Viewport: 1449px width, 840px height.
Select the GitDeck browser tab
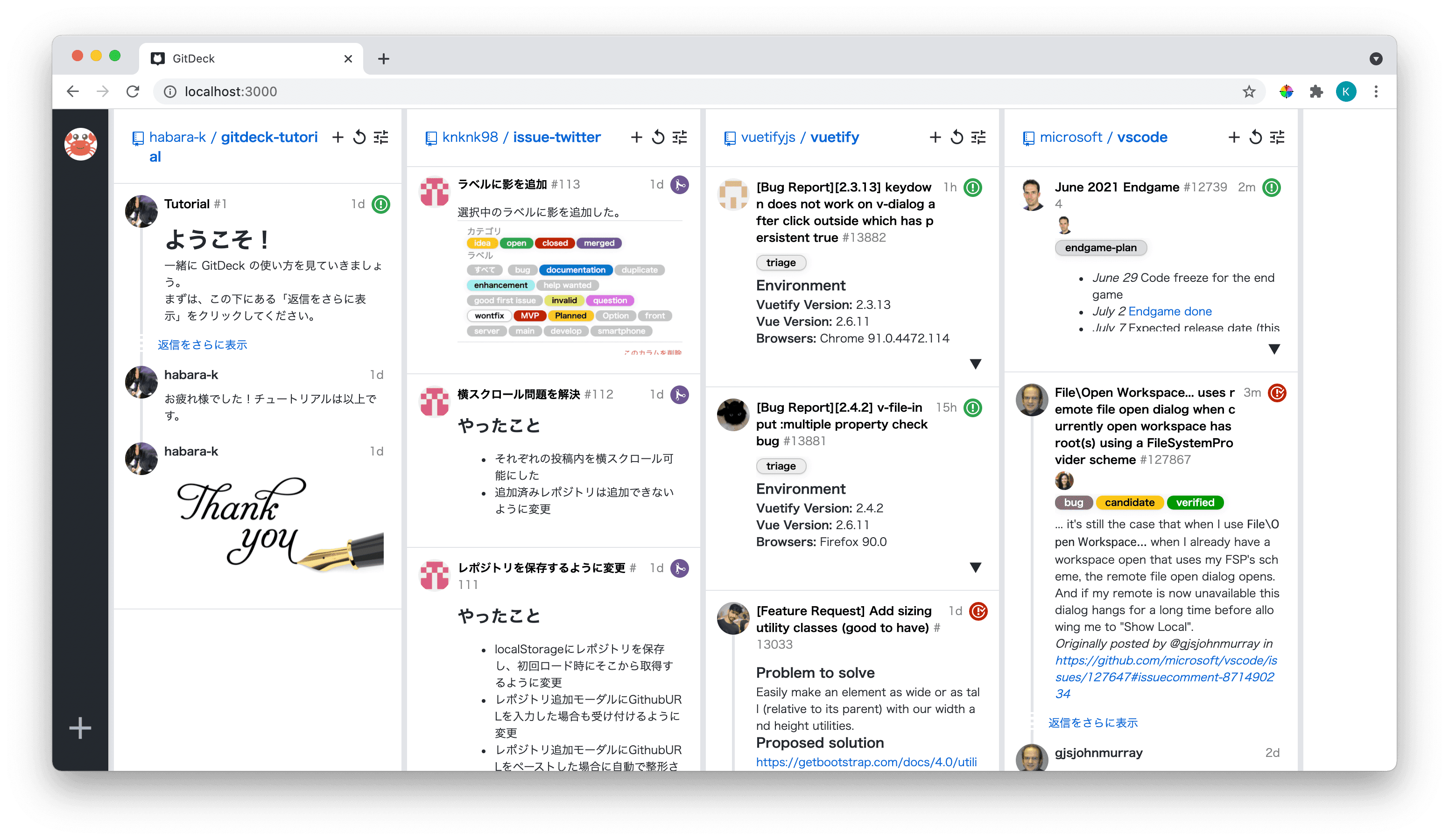(x=251, y=59)
